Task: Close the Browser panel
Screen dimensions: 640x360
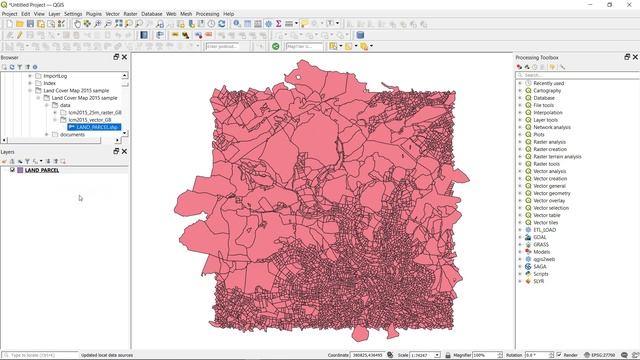Action: (x=124, y=57)
